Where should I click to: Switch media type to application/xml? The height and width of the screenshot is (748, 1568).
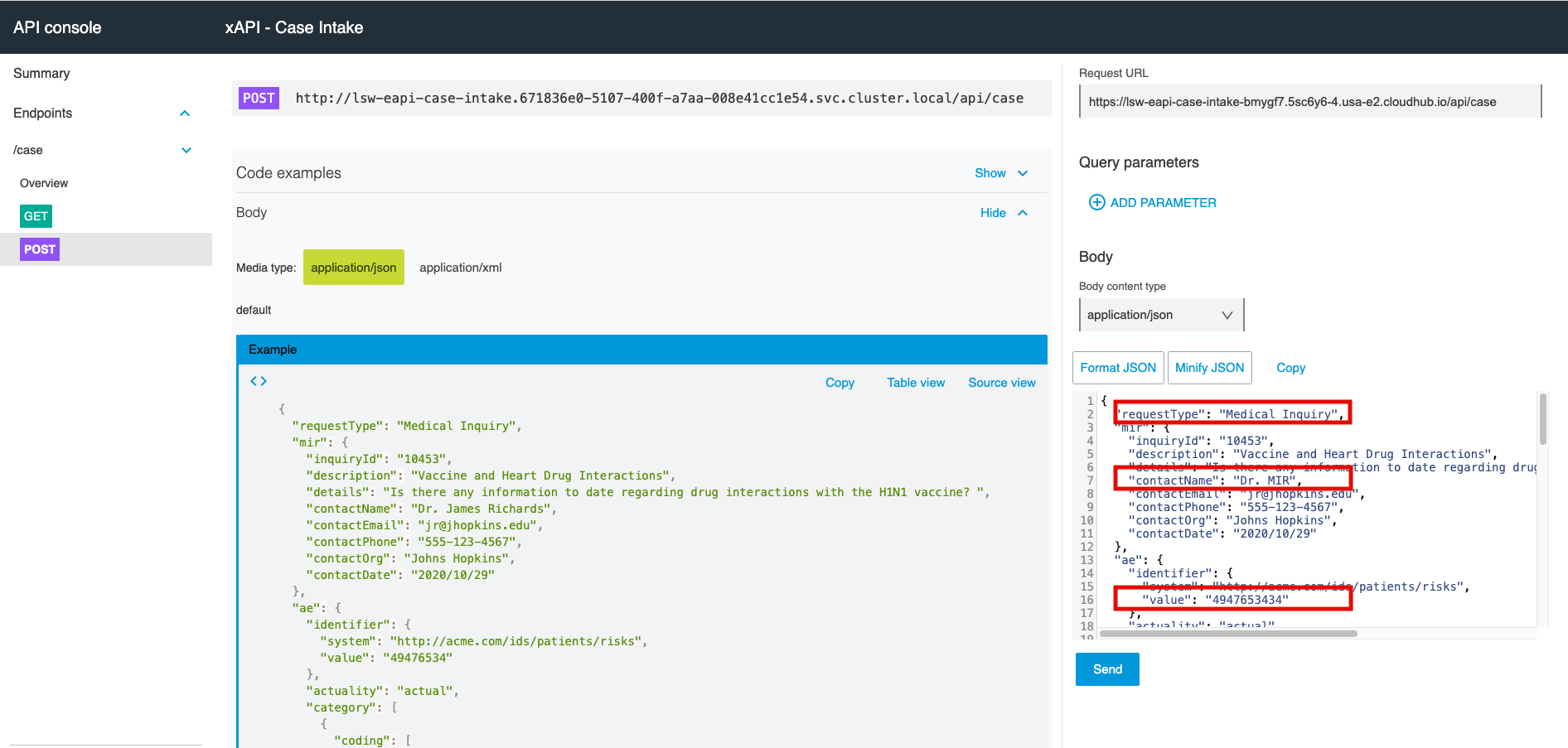[x=460, y=268]
